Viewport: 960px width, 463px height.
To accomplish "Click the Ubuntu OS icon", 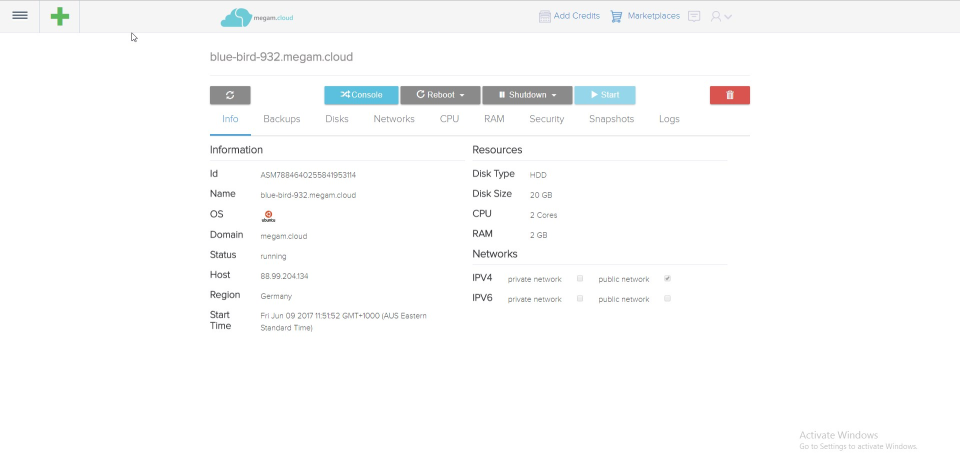I will (268, 216).
